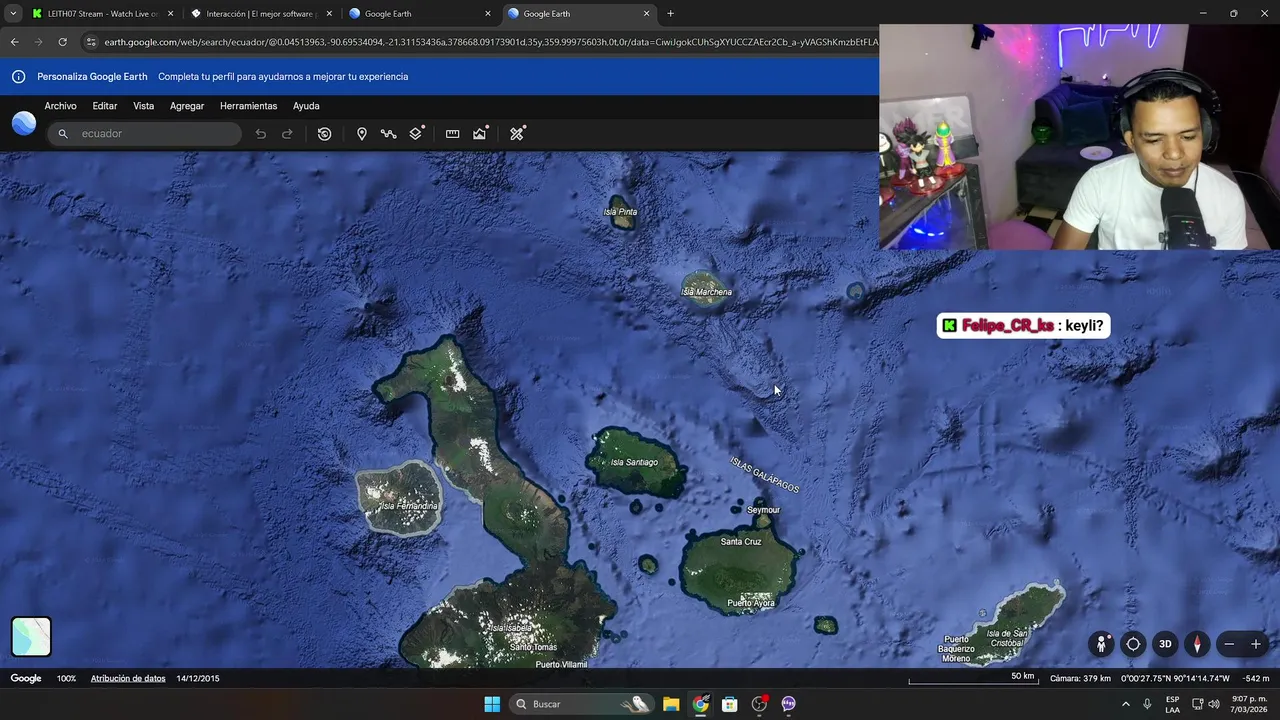Click the 100% loading indicator
This screenshot has width=1280, height=720.
(66, 679)
